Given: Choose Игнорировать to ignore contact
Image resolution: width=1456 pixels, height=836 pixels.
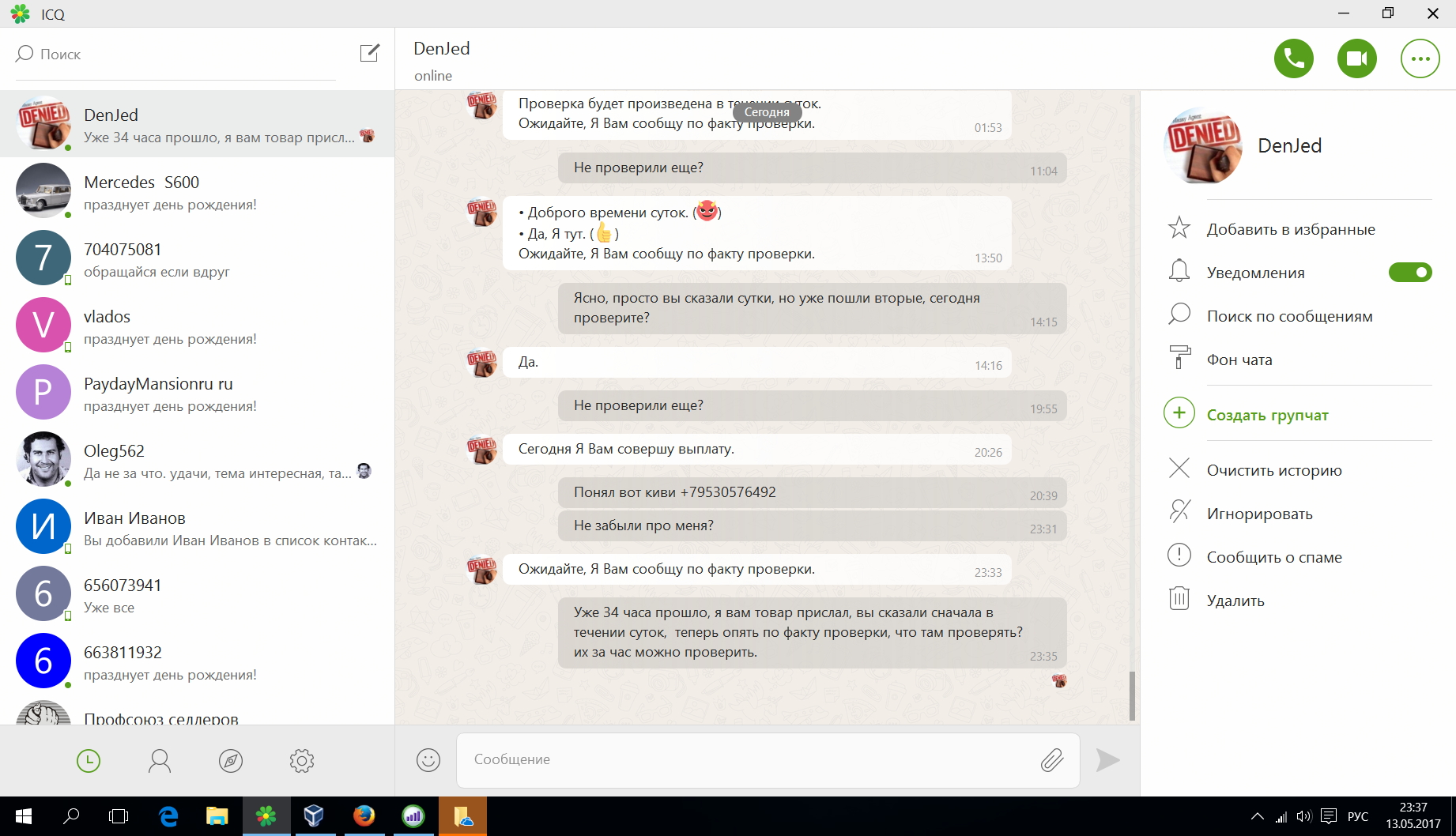Looking at the screenshot, I should 1259,514.
